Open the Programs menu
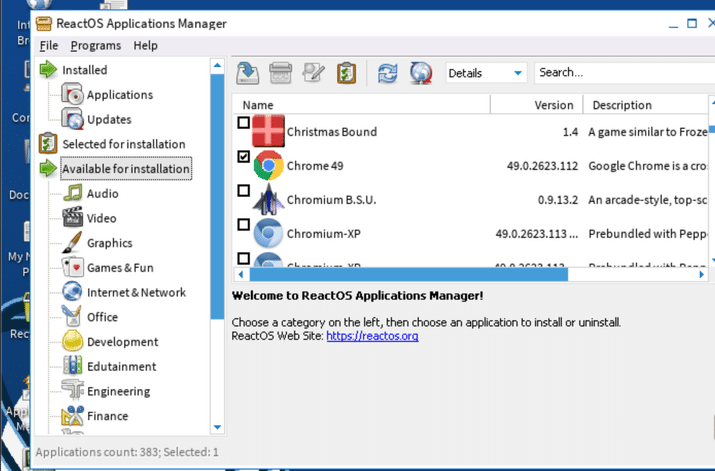This screenshot has width=715, height=471. [96, 46]
